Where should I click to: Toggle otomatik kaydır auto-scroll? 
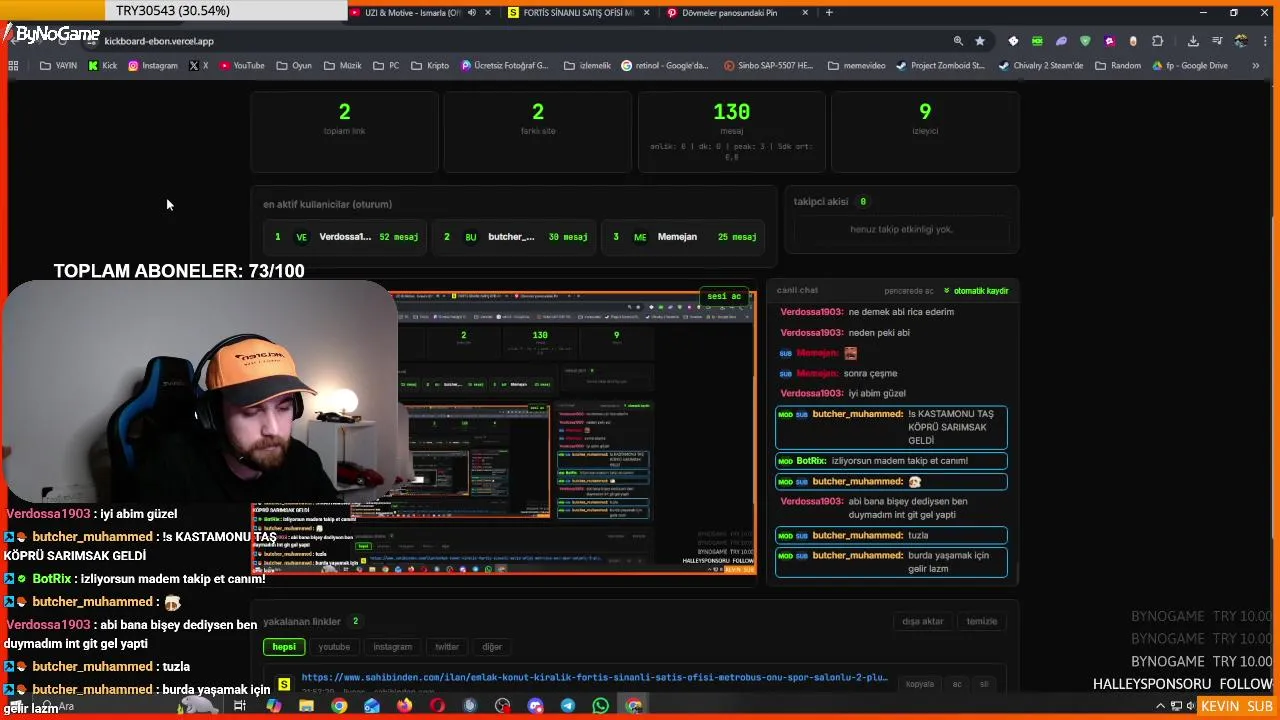(x=976, y=291)
